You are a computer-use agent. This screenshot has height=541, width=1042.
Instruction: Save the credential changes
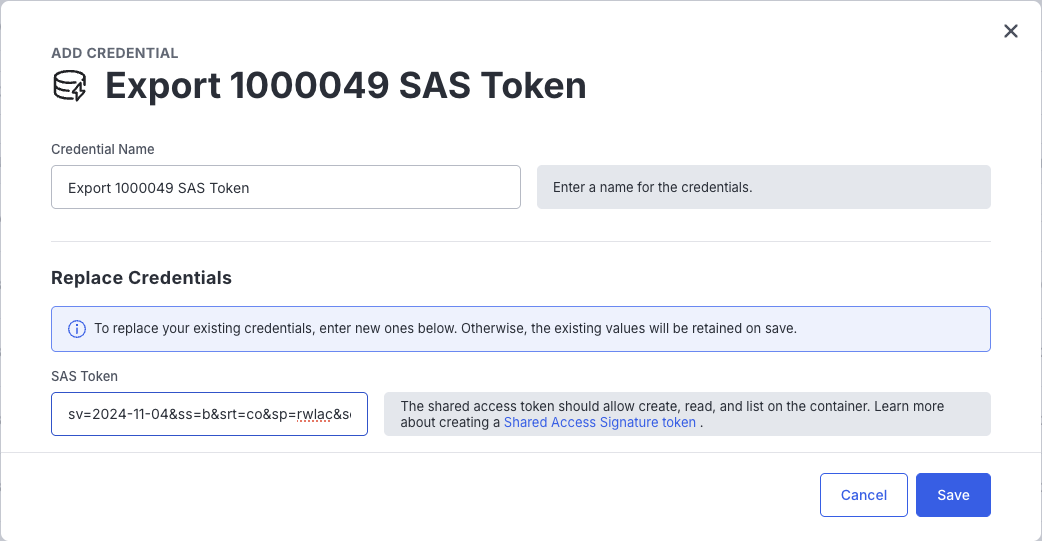[x=952, y=495]
